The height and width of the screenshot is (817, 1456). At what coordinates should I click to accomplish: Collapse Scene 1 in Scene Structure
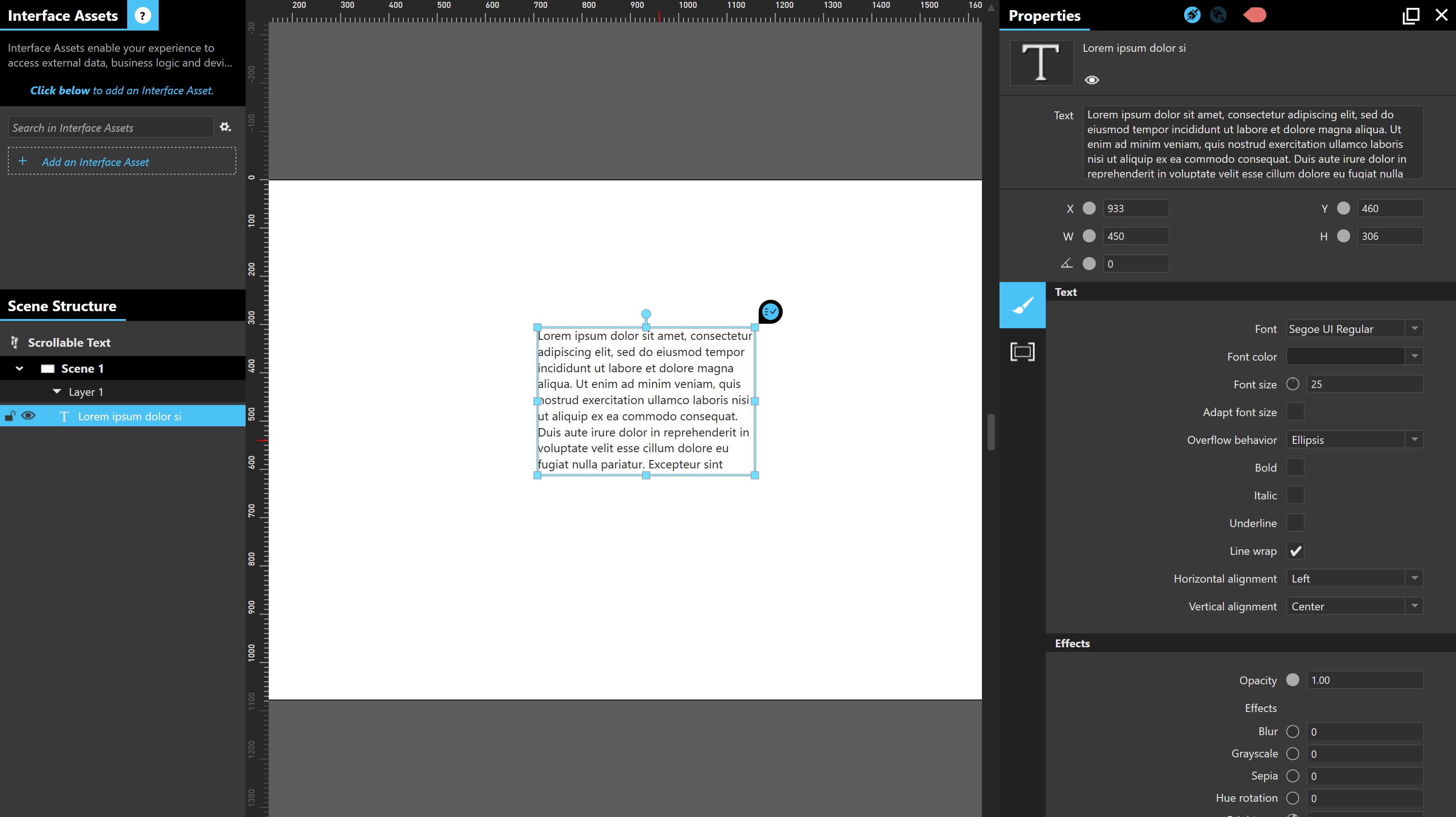(x=19, y=368)
